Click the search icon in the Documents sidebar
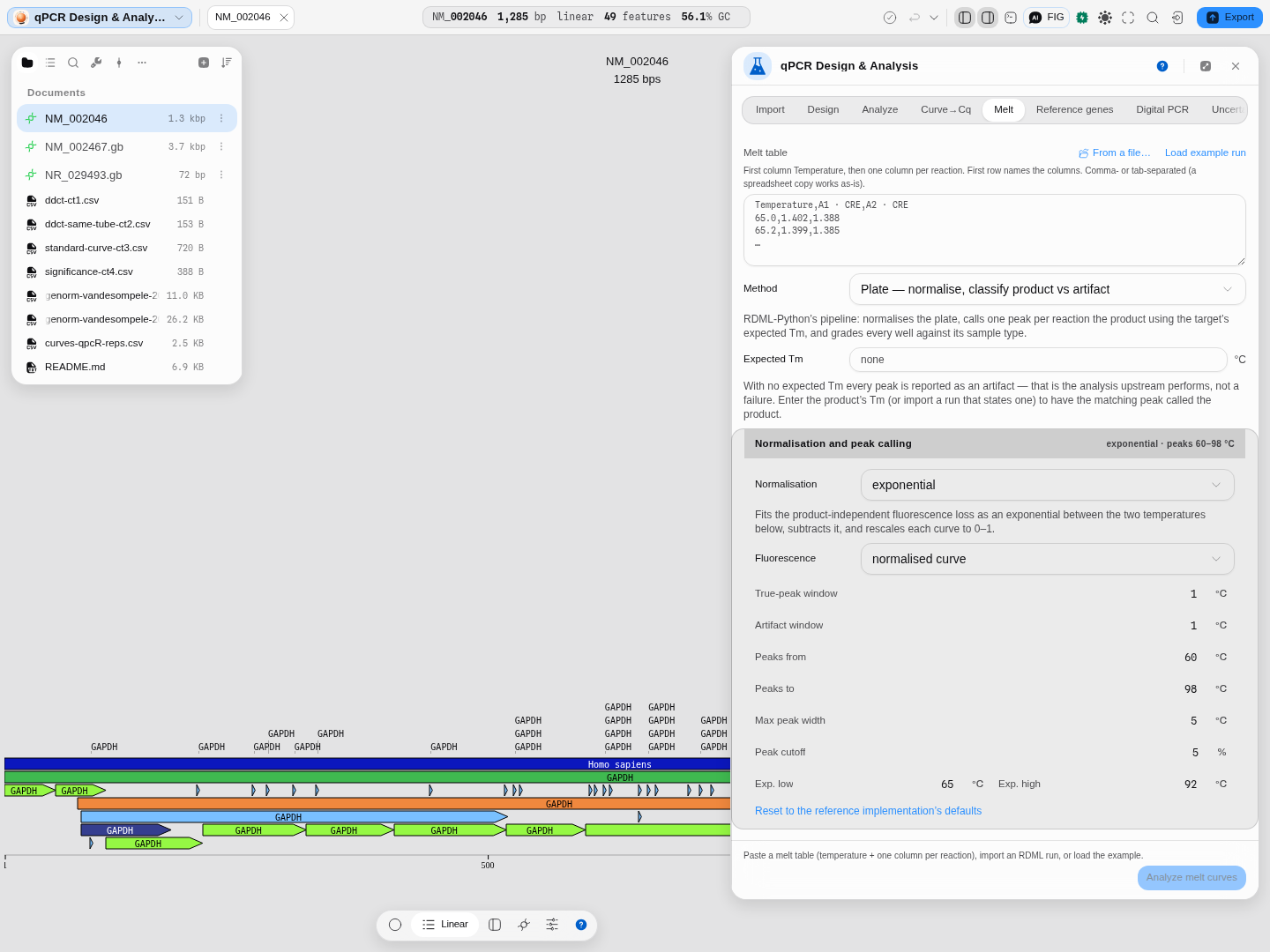1270x952 pixels. 73,63
